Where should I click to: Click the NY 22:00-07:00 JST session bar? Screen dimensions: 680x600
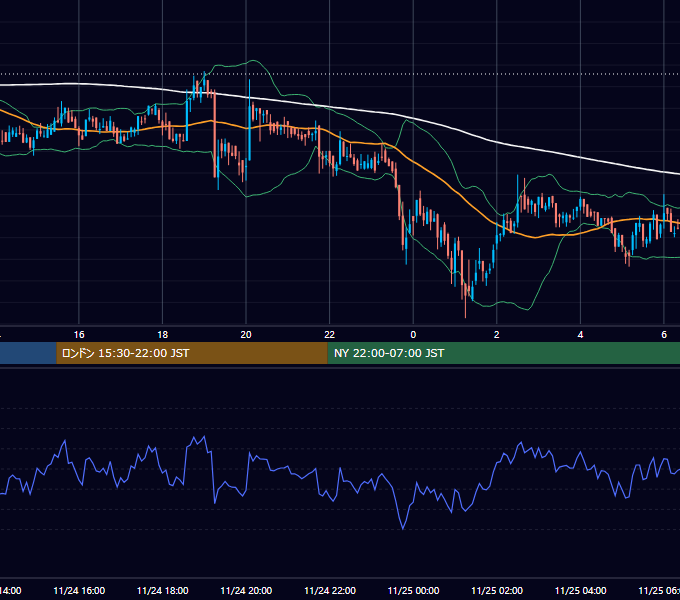(503, 353)
